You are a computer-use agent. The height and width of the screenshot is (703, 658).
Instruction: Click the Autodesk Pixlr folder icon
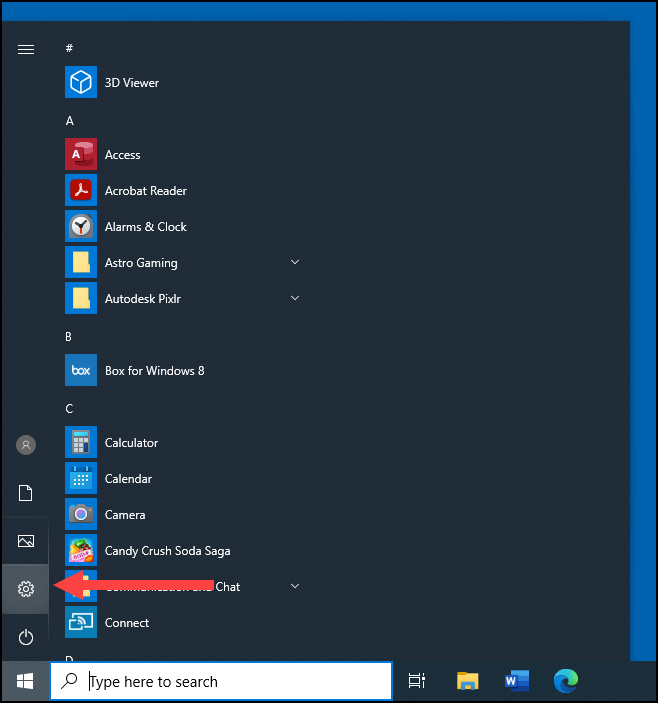(x=81, y=298)
